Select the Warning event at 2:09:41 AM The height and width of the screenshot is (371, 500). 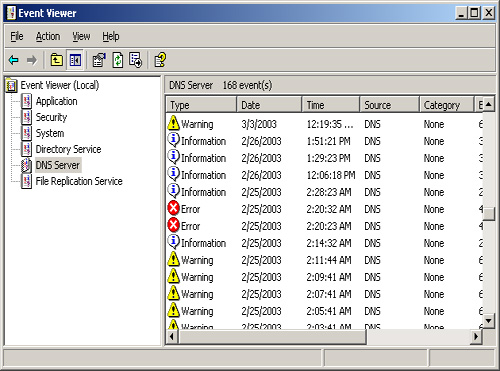pos(324,277)
